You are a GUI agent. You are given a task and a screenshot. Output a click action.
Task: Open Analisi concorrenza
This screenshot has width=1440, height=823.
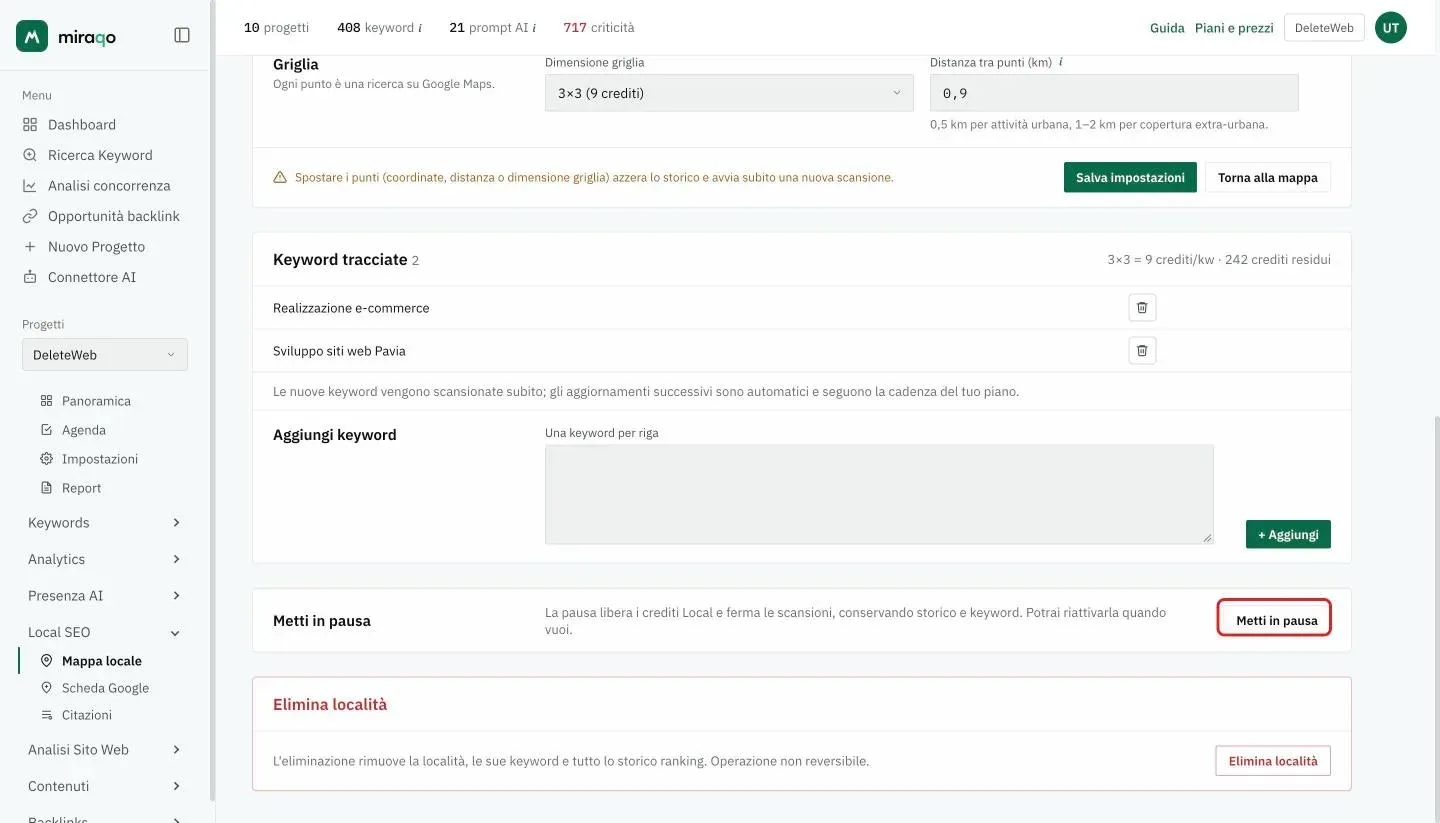(109, 185)
